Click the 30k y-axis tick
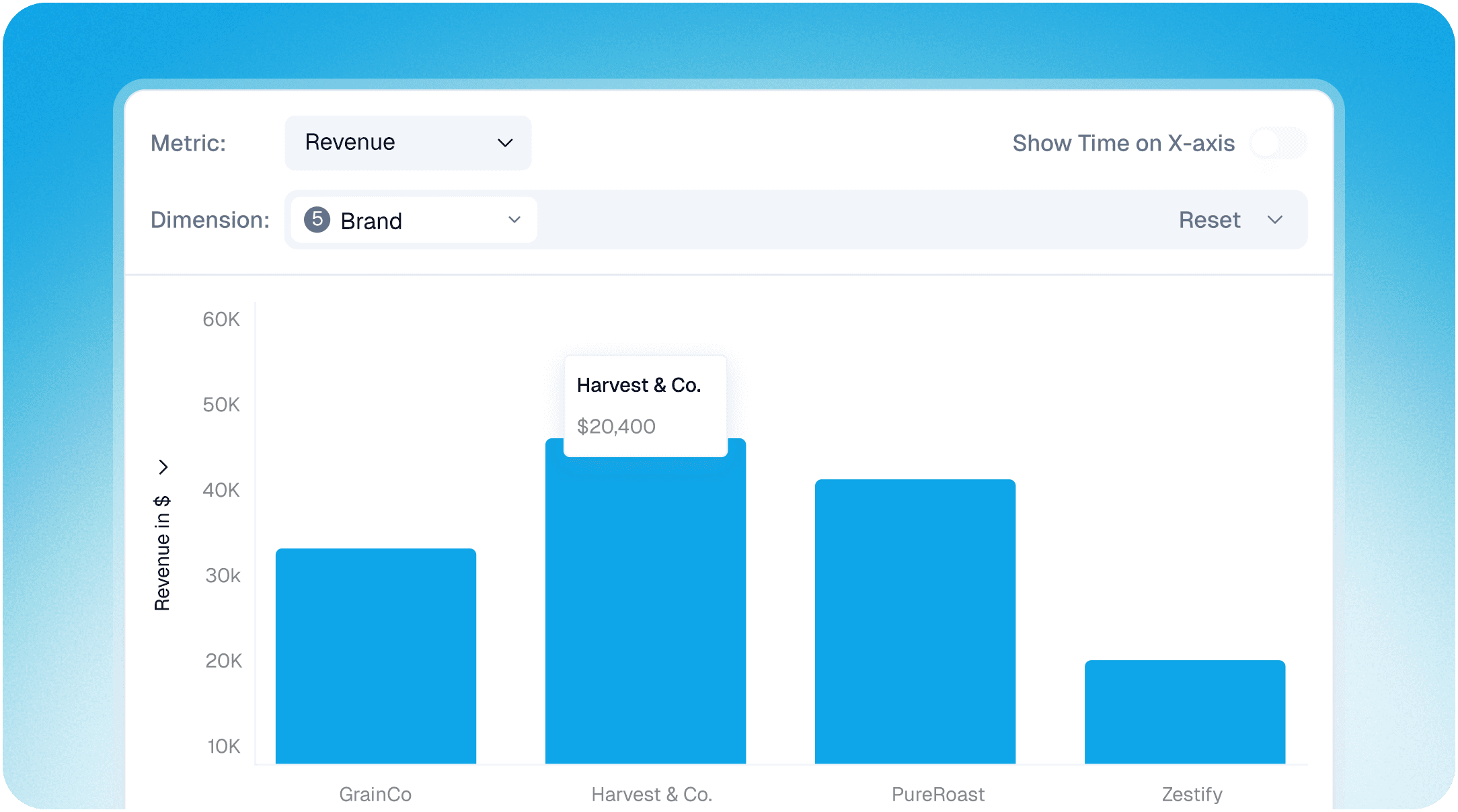The image size is (1458, 812). tap(223, 575)
